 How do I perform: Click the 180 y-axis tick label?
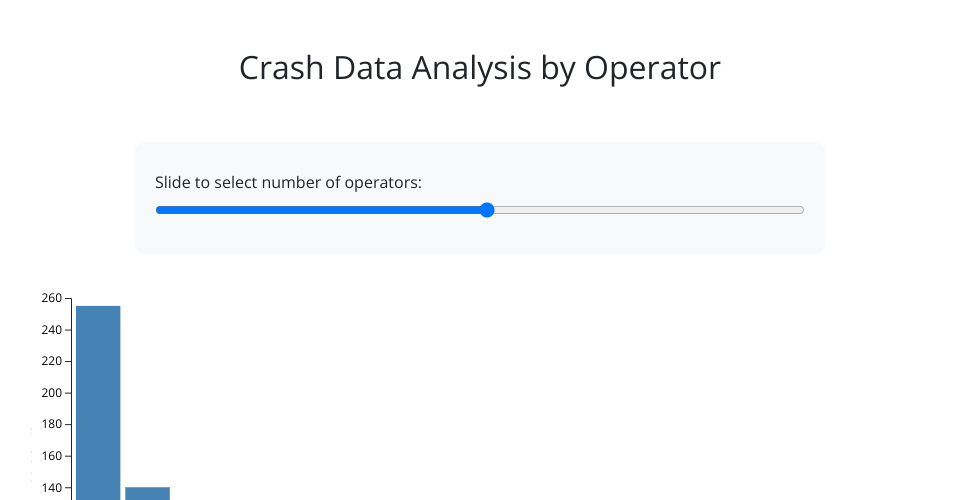click(52, 424)
